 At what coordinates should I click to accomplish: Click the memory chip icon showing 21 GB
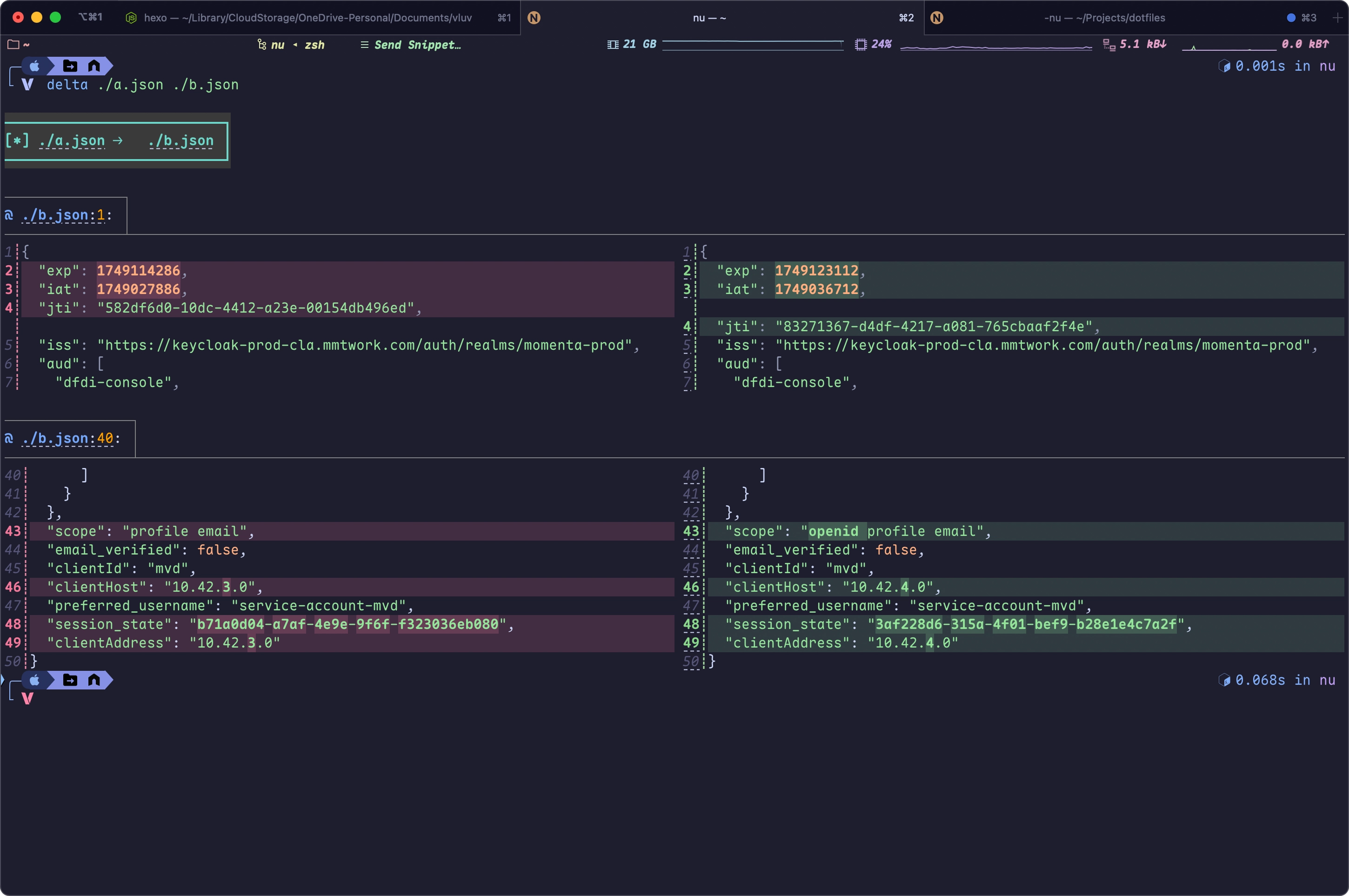[x=613, y=45]
